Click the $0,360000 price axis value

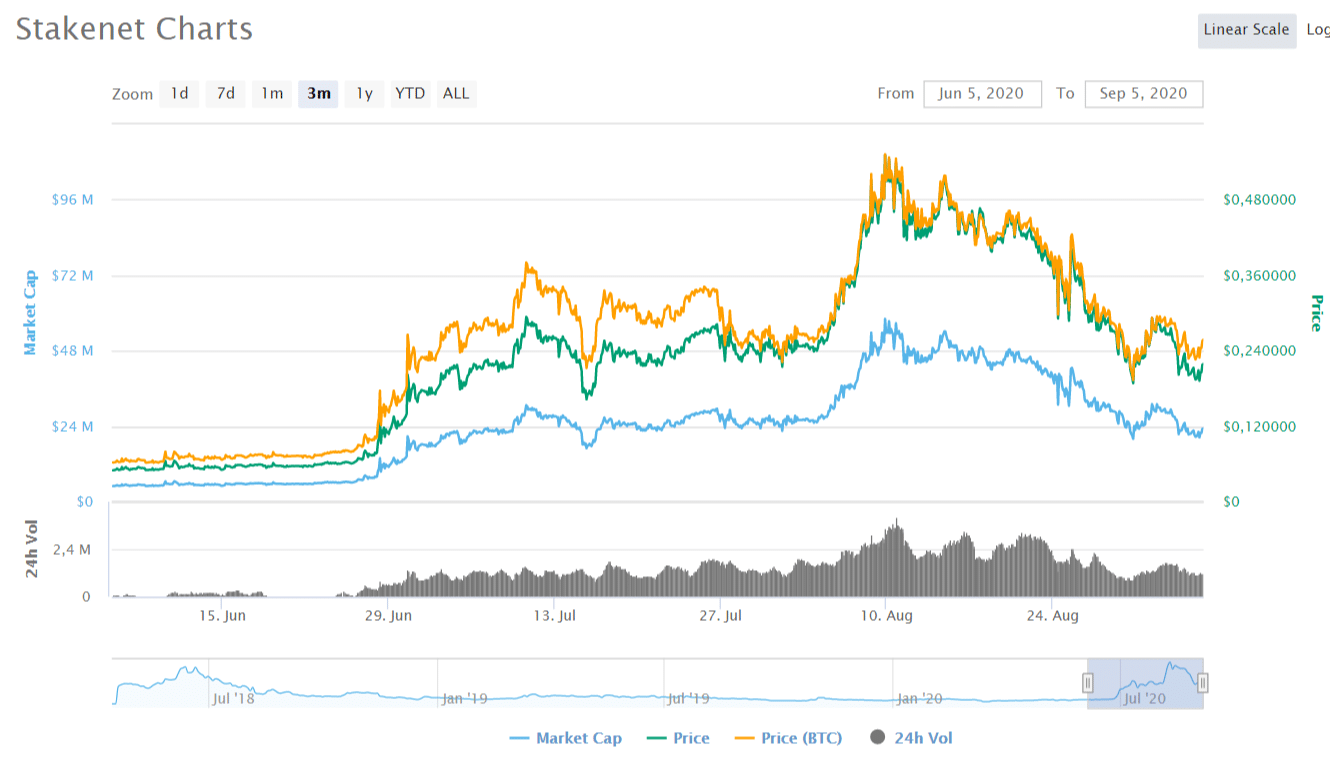click(1259, 275)
